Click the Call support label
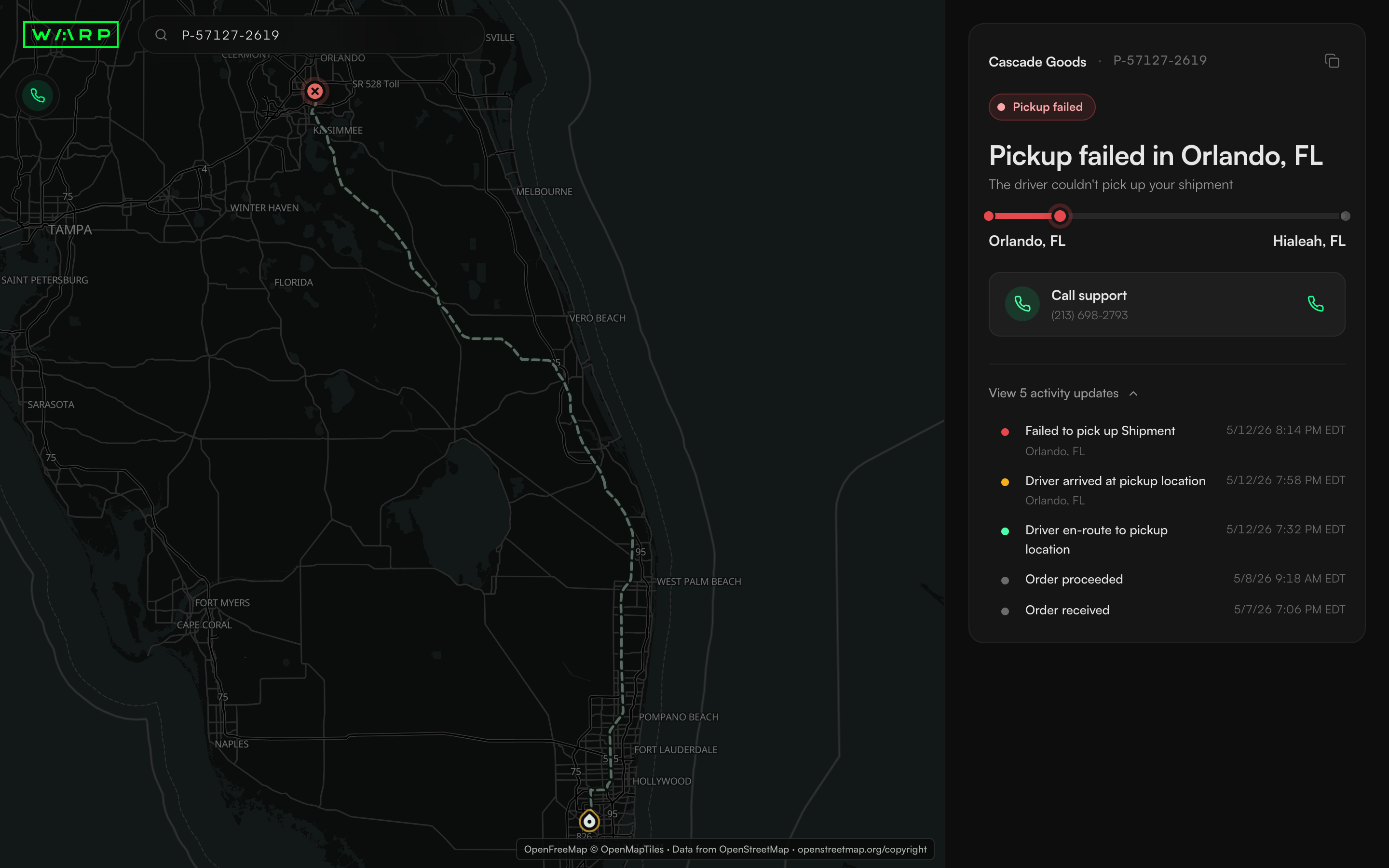1389x868 pixels. (x=1089, y=295)
